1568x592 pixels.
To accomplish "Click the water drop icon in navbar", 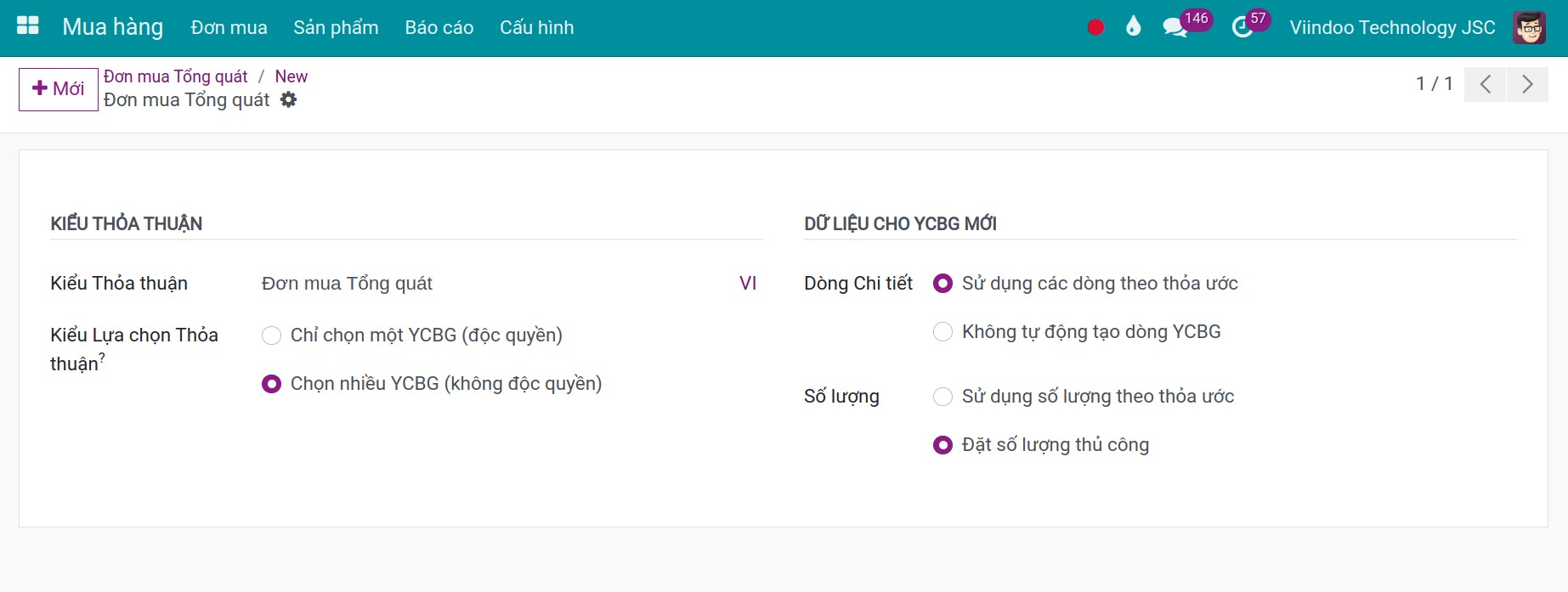I will click(1133, 27).
